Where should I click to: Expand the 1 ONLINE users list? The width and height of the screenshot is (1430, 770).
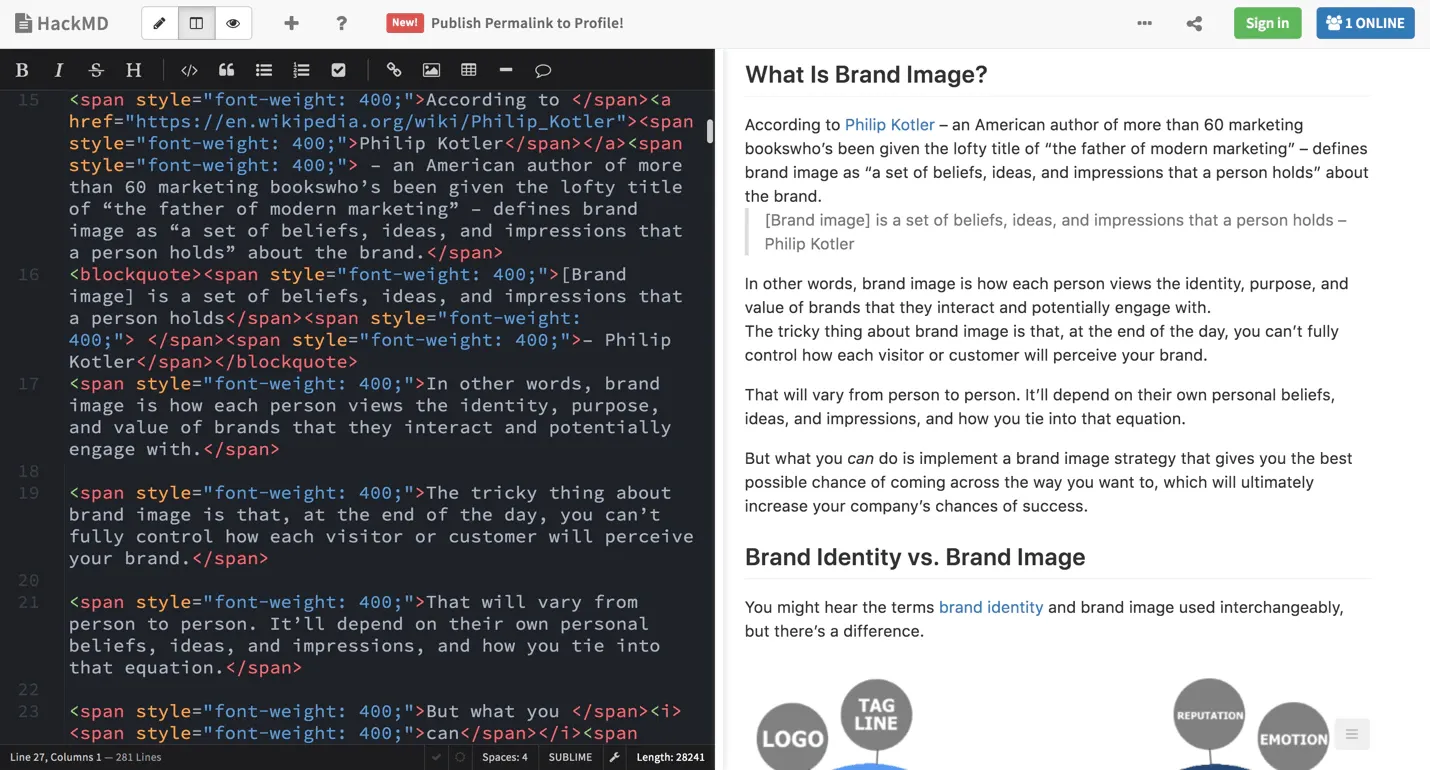[1365, 23]
